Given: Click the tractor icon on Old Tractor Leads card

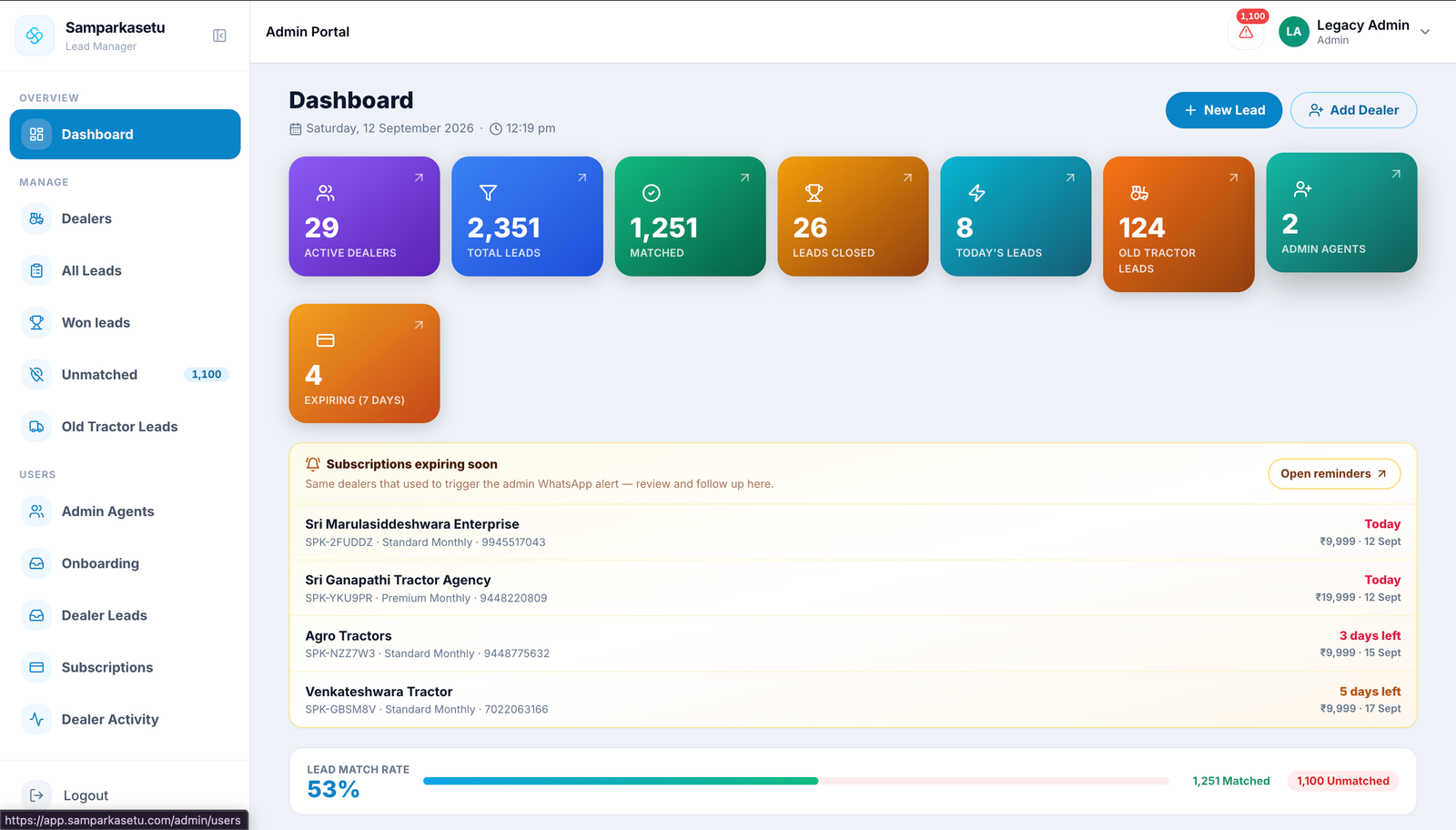Looking at the screenshot, I should (x=1139, y=193).
